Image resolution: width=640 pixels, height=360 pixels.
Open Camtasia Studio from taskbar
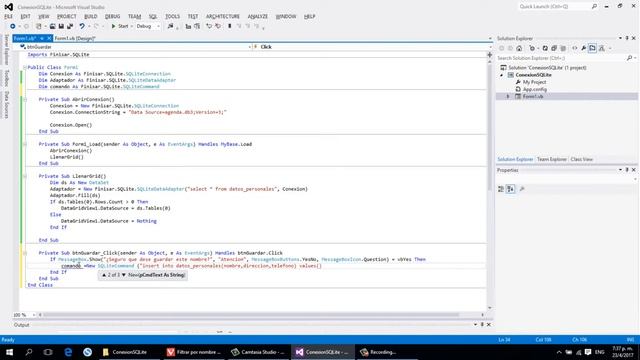pyautogui.click(x=258, y=352)
